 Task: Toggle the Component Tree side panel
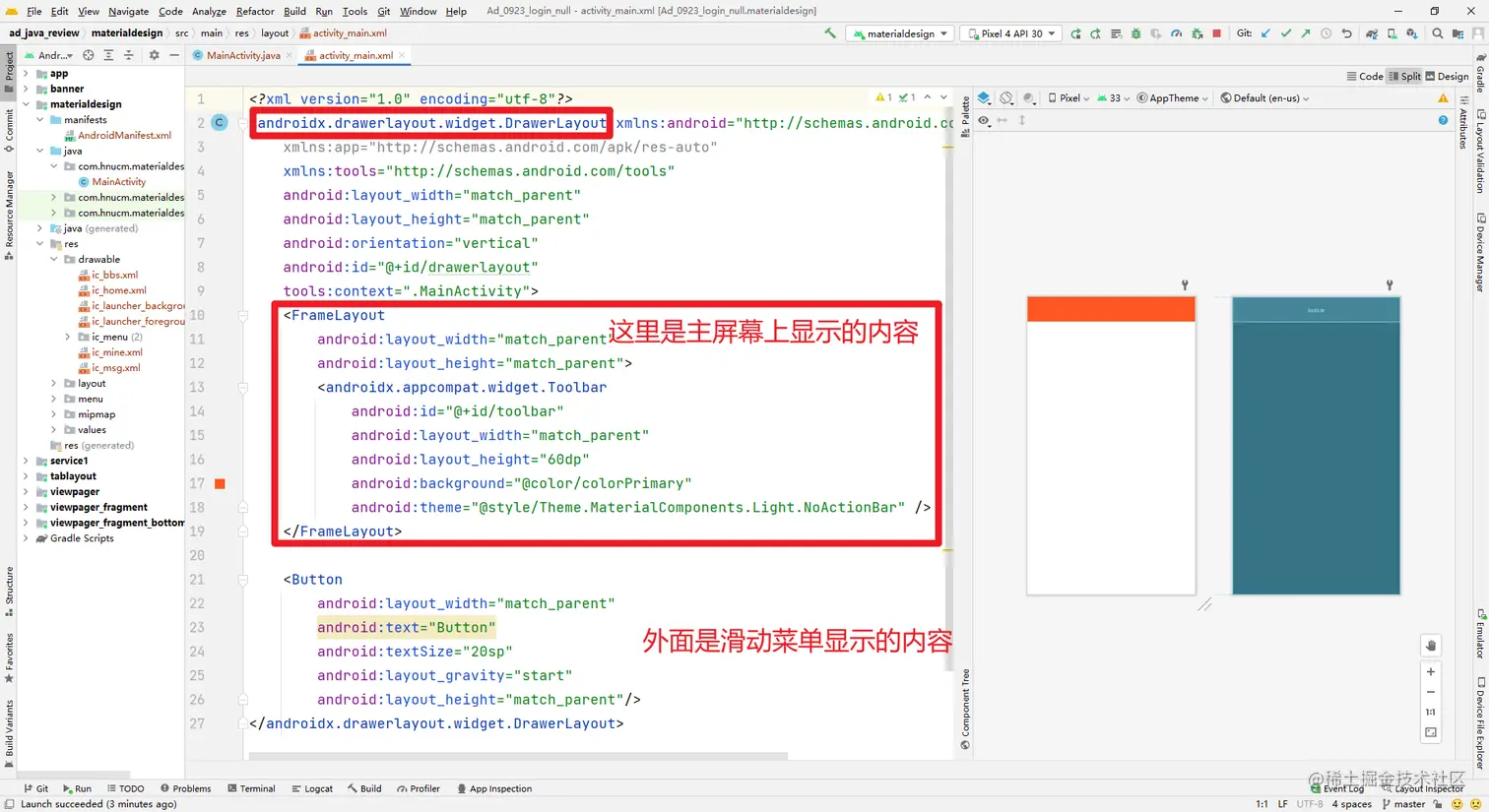point(965,709)
